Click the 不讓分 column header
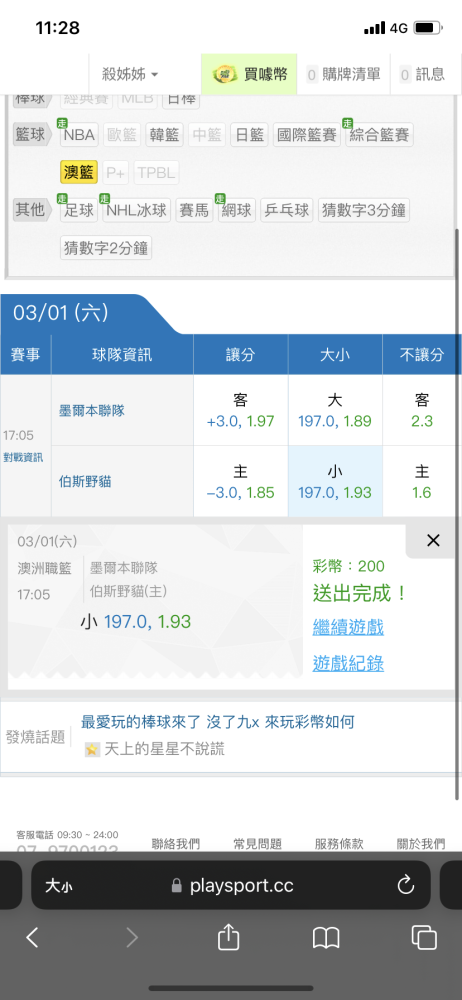 pos(422,355)
